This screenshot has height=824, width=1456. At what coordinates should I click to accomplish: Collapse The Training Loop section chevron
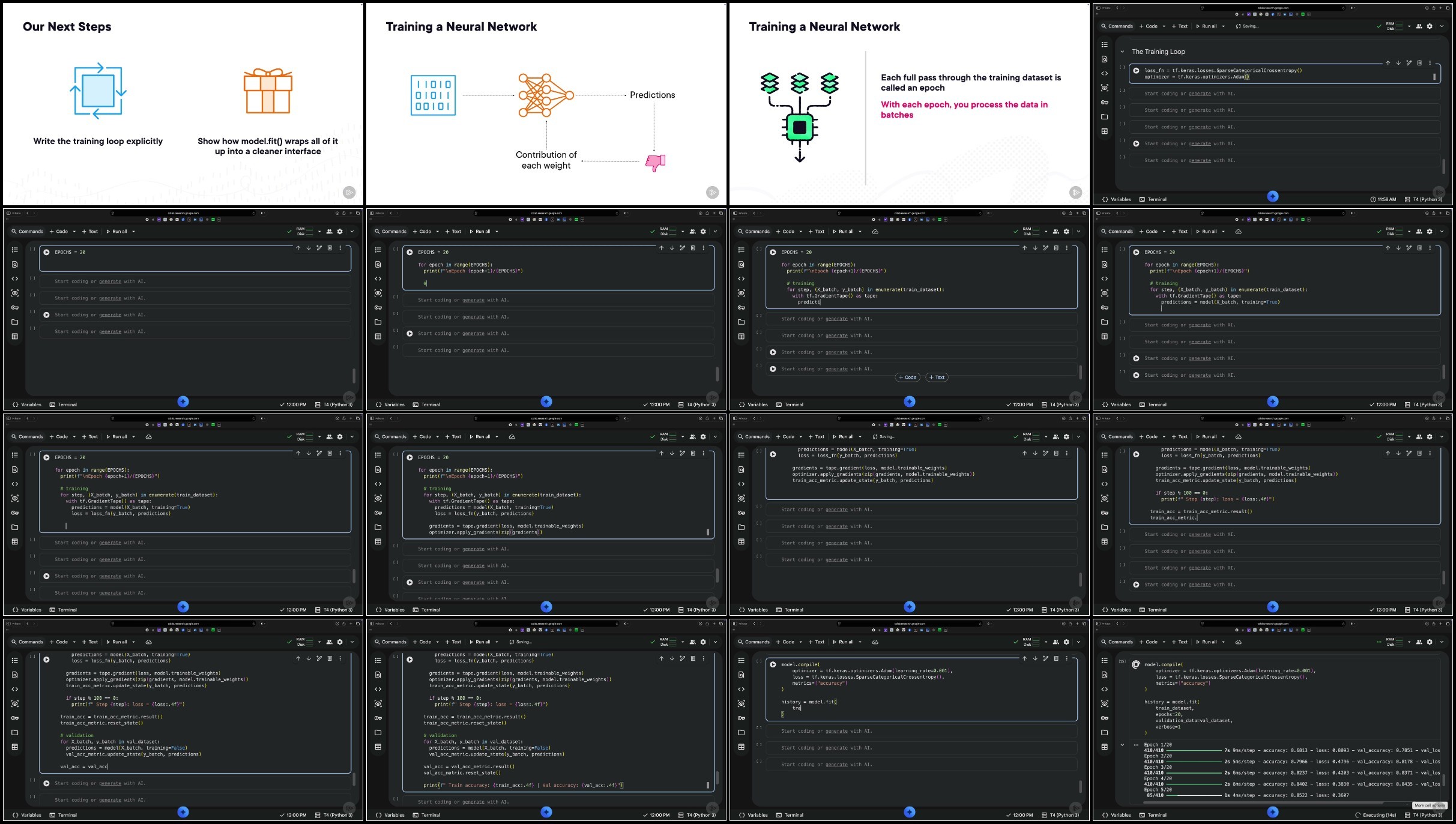pos(1122,52)
